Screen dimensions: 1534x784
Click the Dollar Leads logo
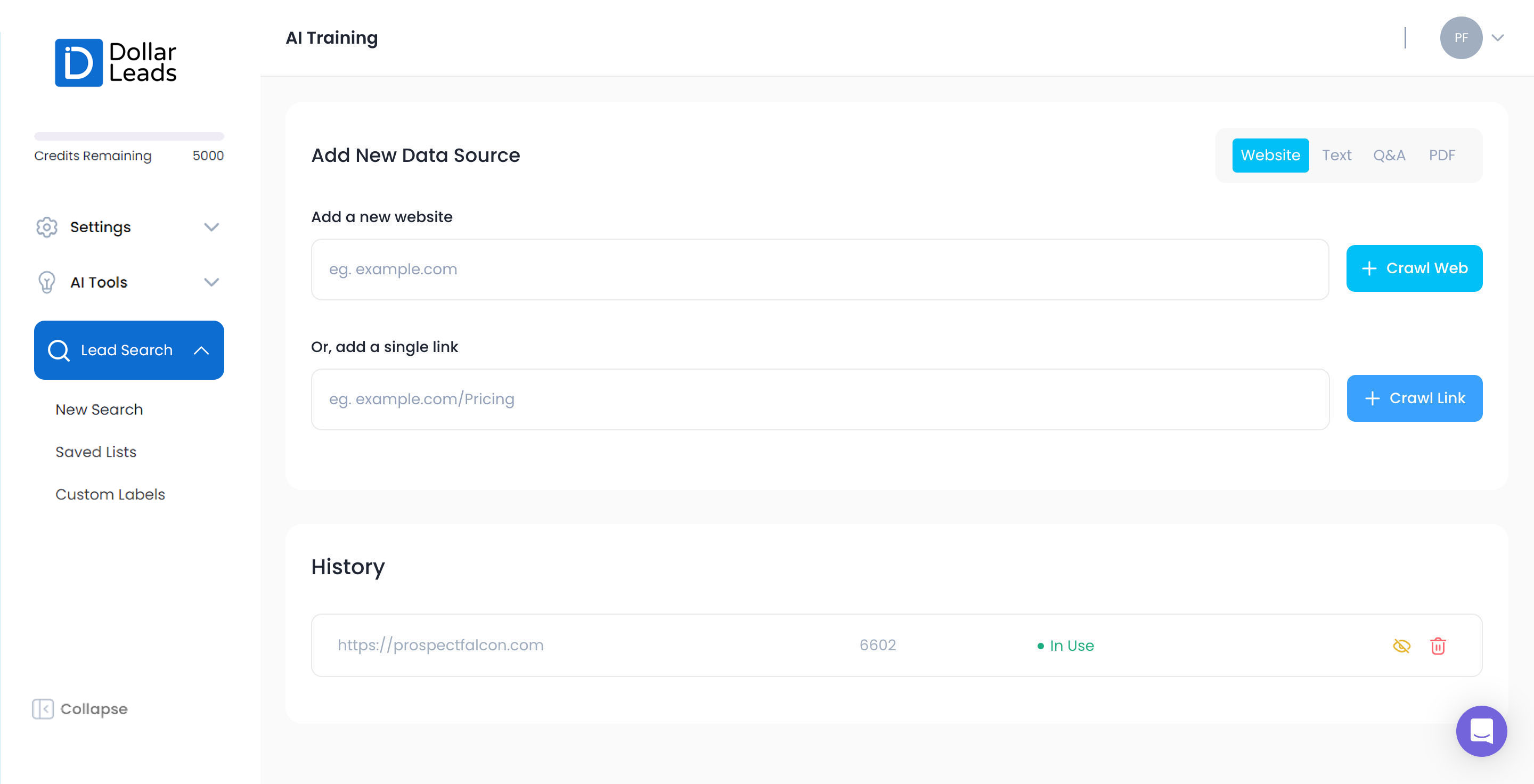pos(116,62)
